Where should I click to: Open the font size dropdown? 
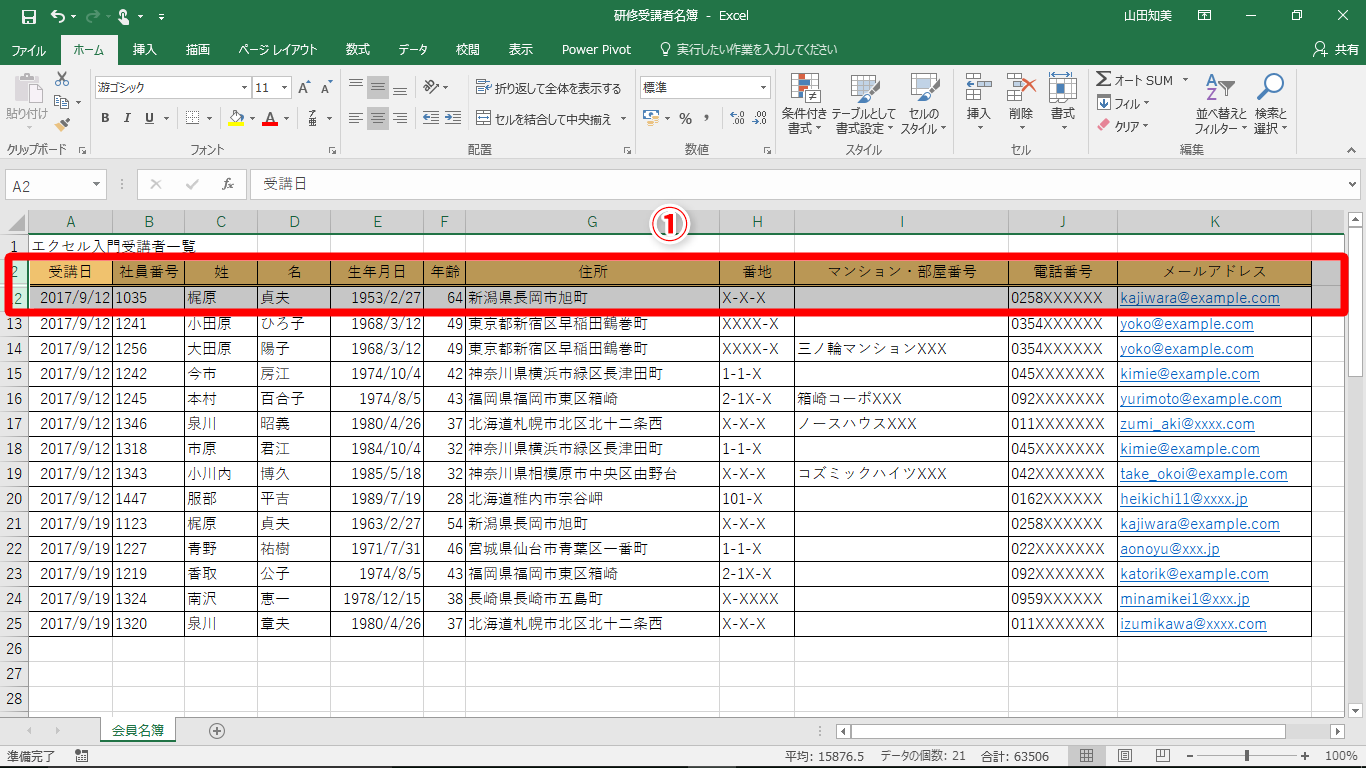pos(285,88)
